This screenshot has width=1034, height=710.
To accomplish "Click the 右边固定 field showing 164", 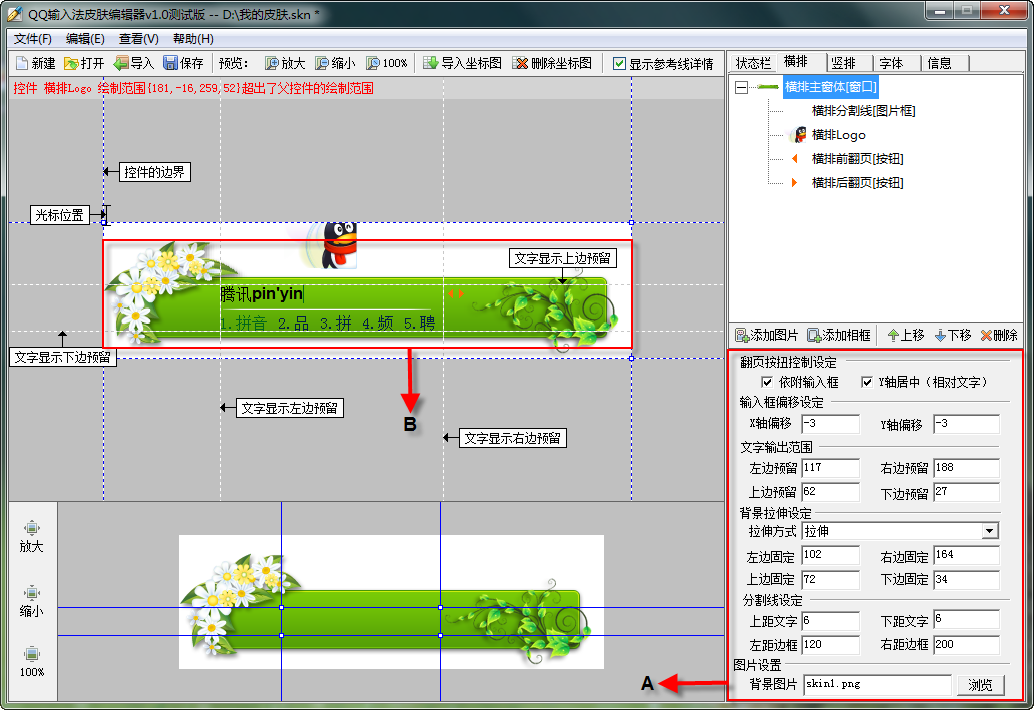I will point(966,556).
